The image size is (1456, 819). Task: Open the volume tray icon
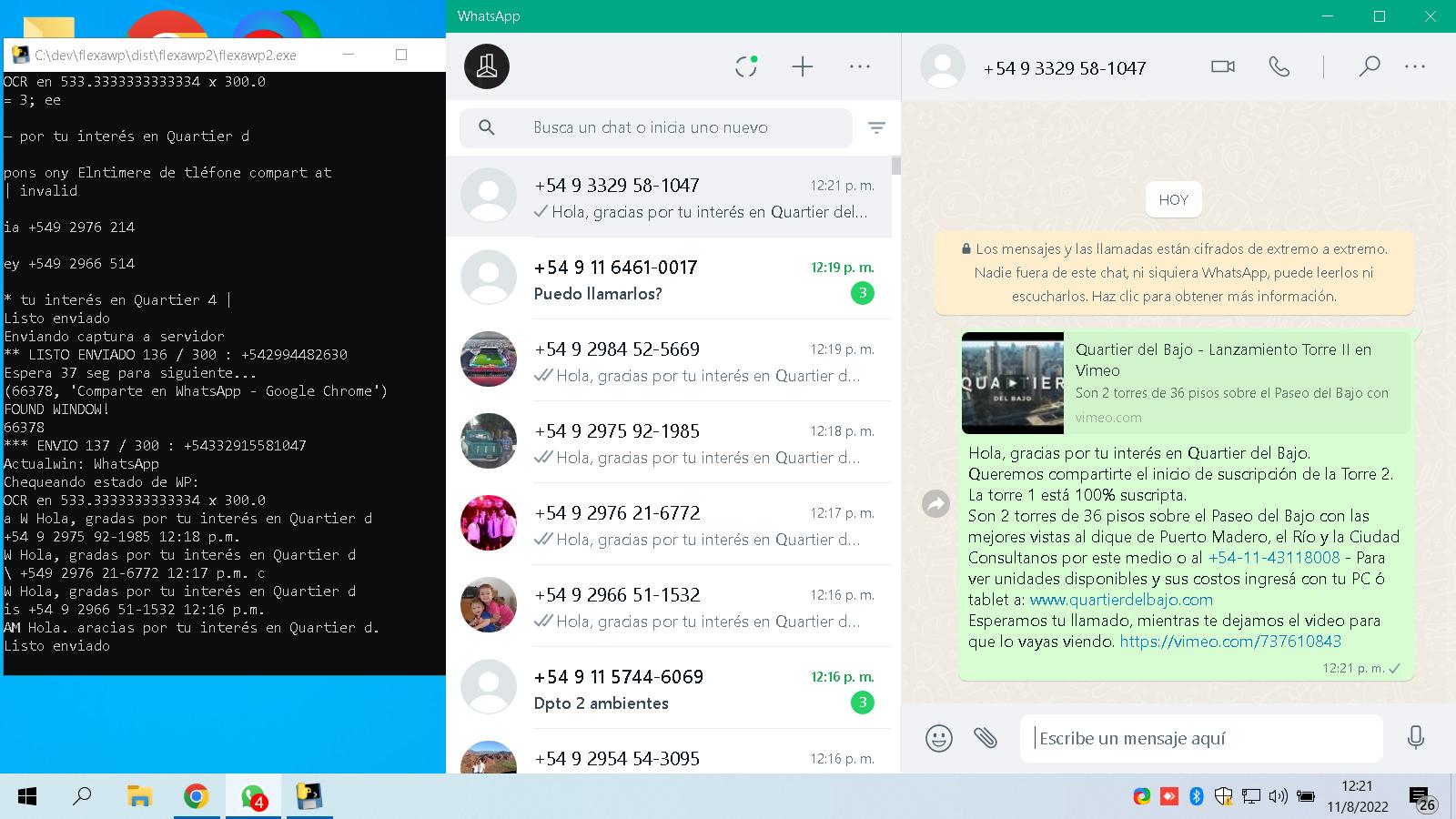[1279, 797]
